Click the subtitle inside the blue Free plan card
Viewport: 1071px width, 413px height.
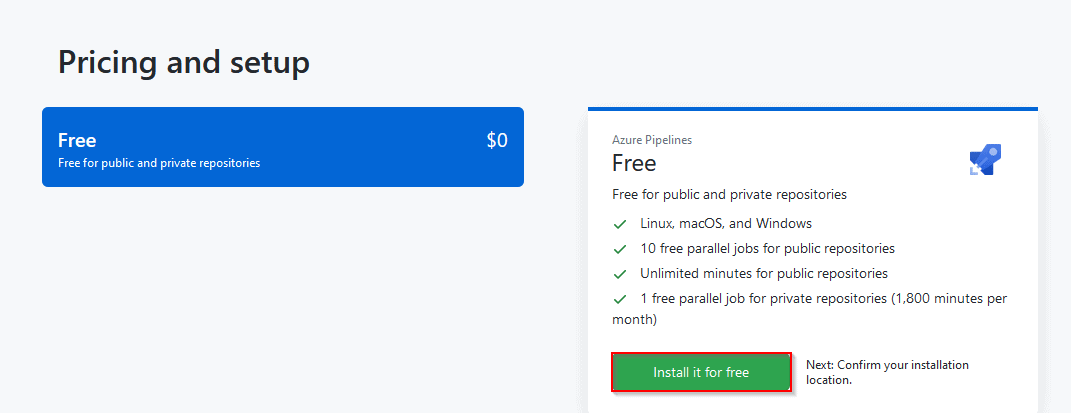(x=159, y=163)
